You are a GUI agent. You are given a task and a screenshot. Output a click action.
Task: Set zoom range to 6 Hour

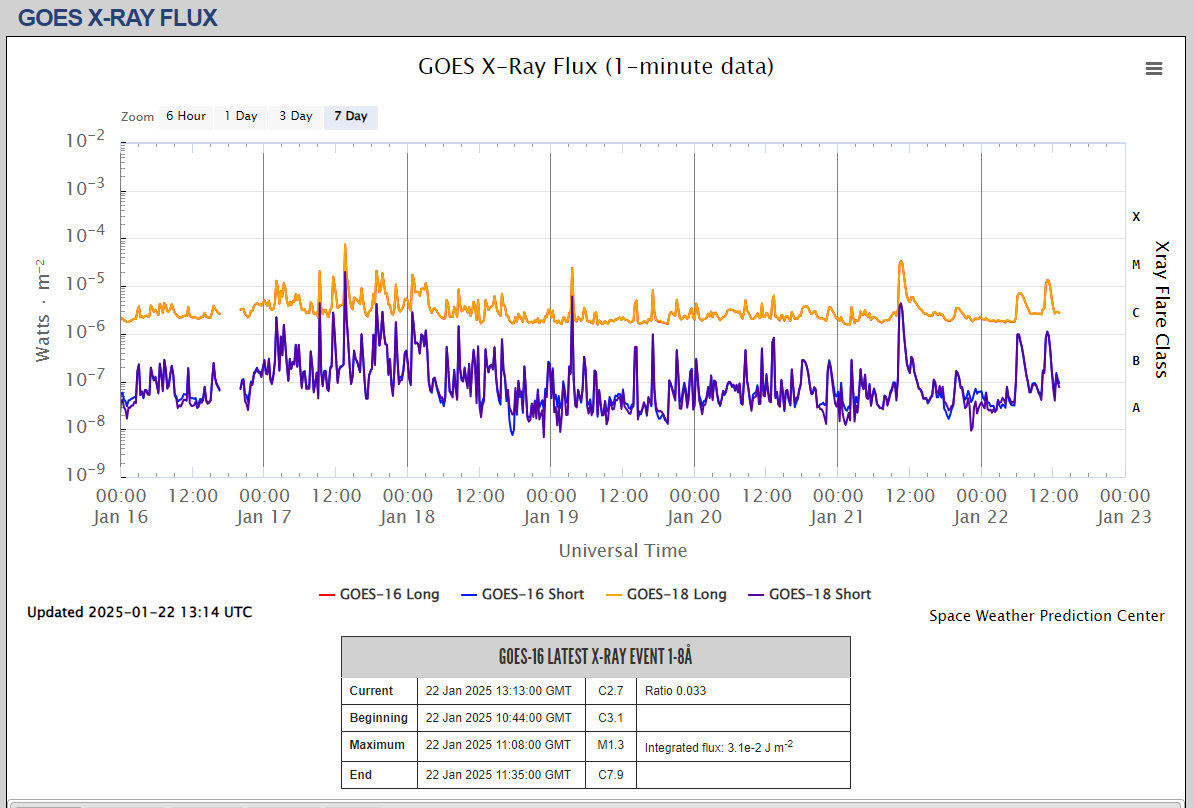click(185, 116)
